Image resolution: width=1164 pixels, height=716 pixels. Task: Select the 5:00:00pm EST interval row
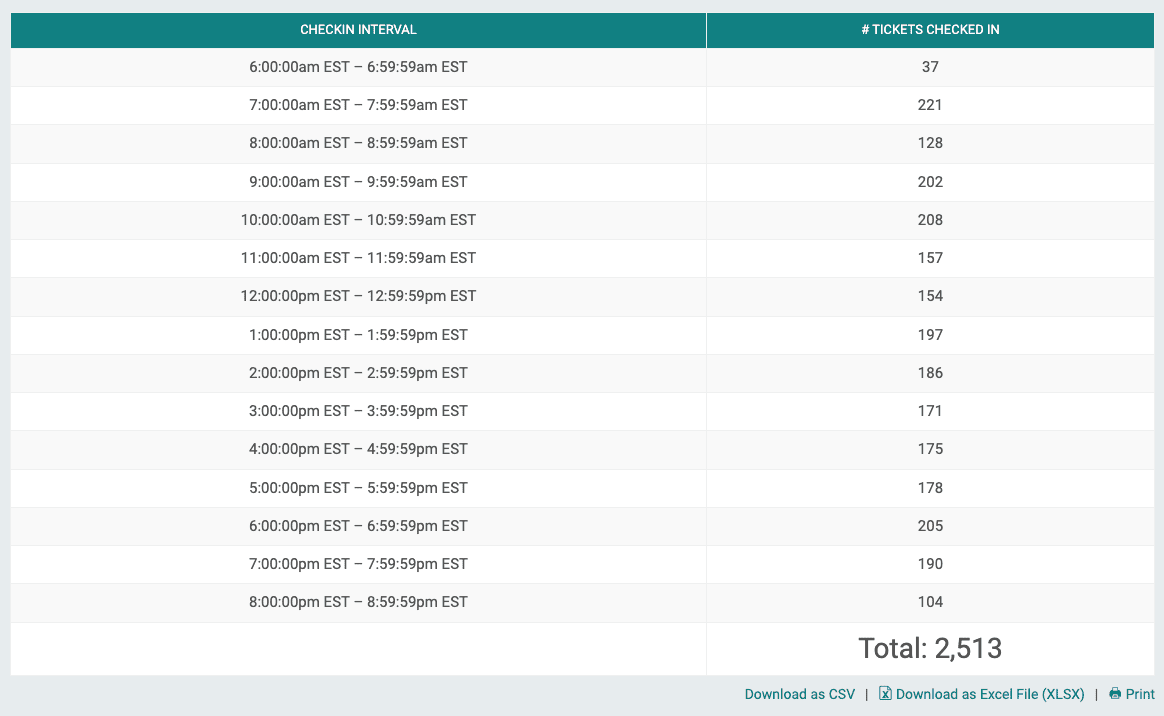click(x=358, y=487)
